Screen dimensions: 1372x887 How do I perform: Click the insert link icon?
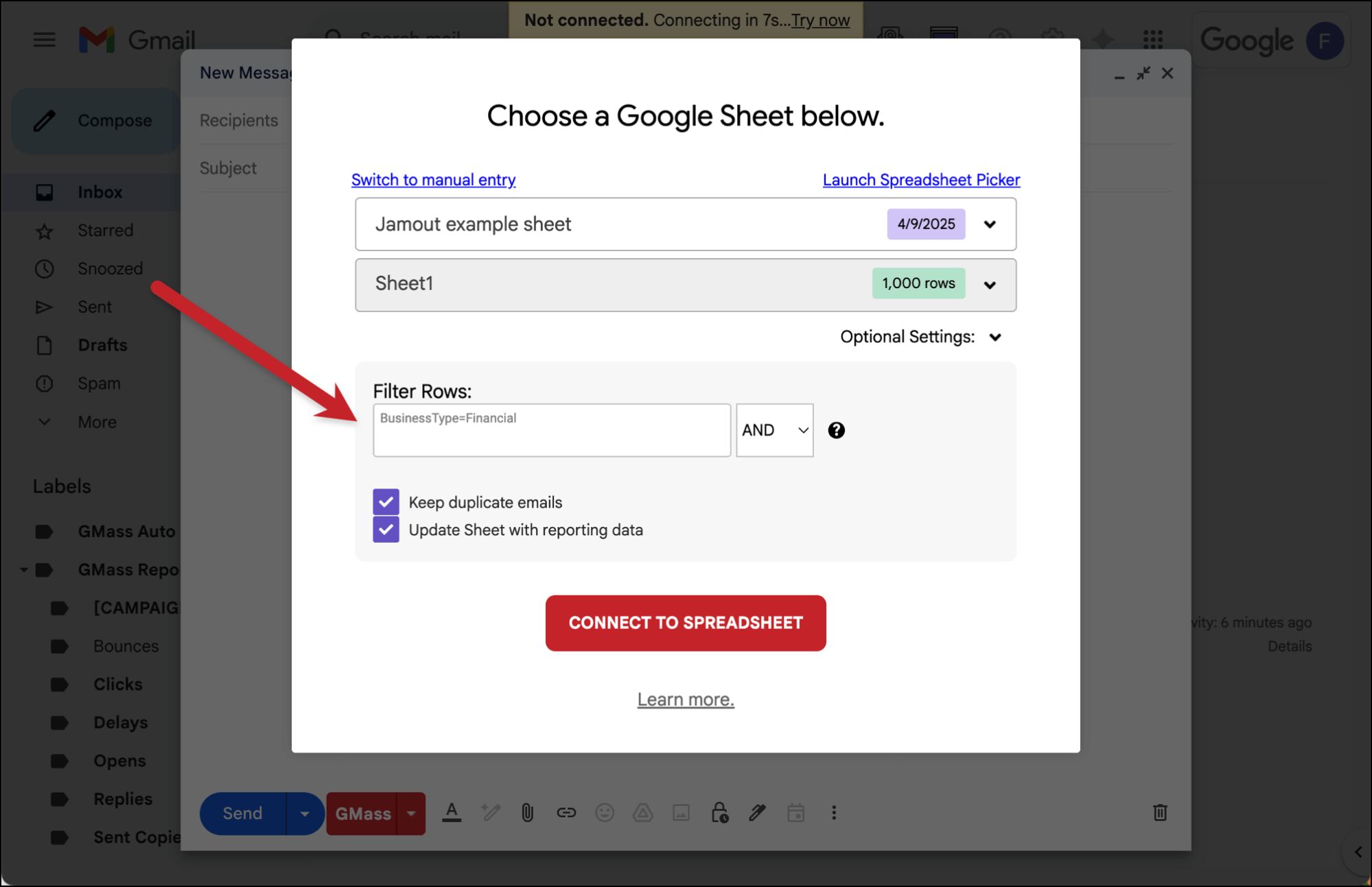click(x=566, y=813)
